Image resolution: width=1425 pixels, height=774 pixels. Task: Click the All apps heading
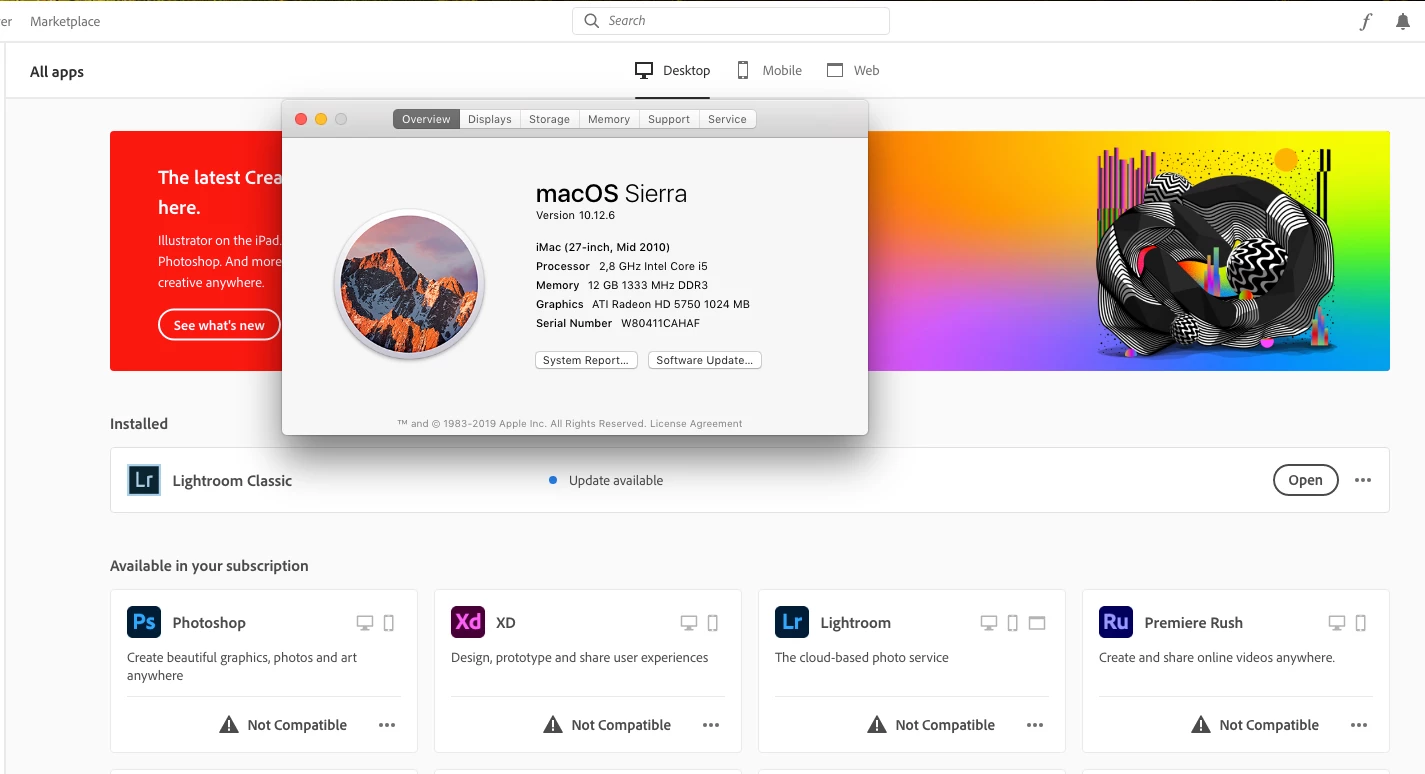pos(57,72)
